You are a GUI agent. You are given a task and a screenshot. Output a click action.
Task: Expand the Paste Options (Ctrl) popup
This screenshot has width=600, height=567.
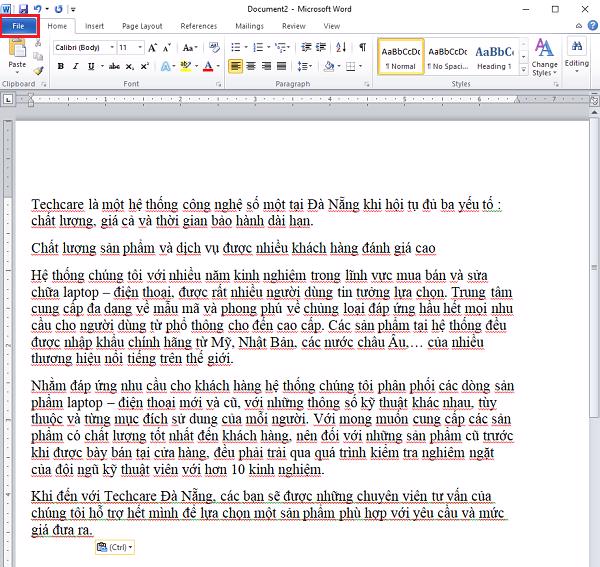(115, 547)
